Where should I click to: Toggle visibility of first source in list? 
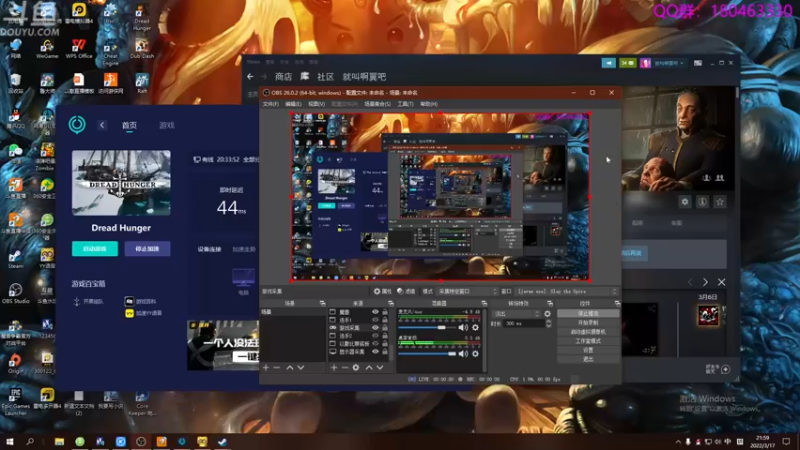[376, 312]
